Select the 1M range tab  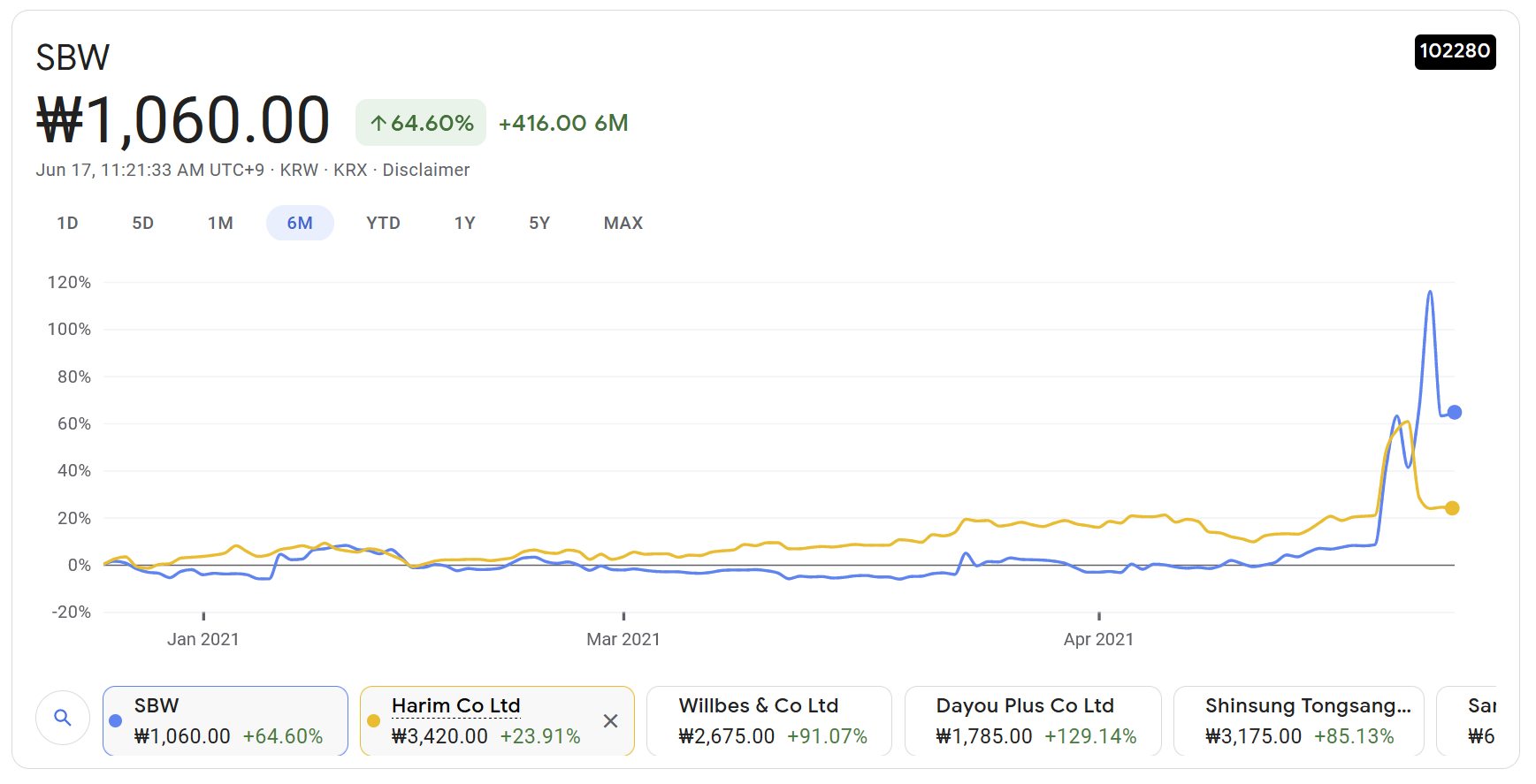[x=220, y=224]
